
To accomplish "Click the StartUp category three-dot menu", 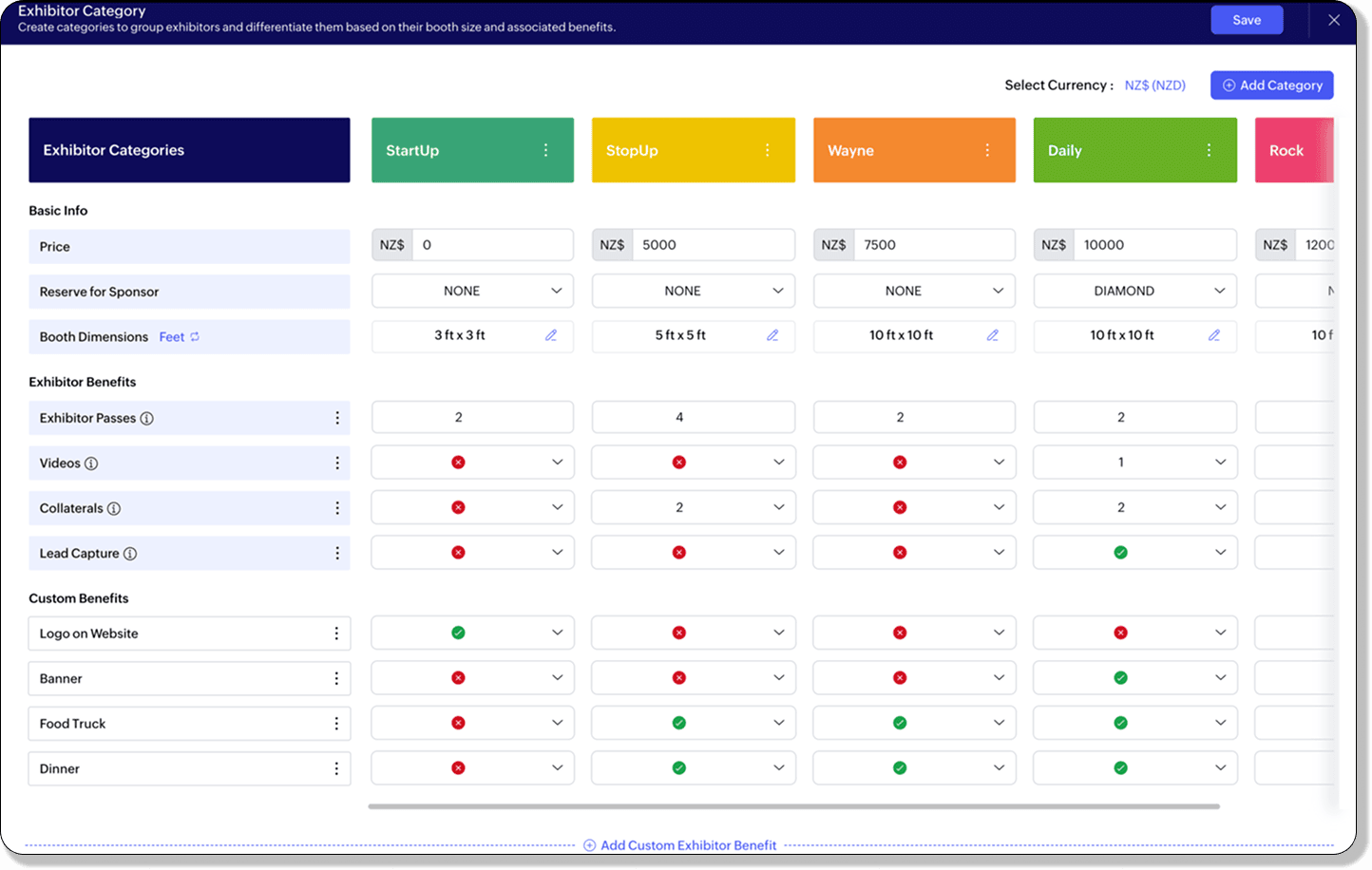I will [x=545, y=150].
